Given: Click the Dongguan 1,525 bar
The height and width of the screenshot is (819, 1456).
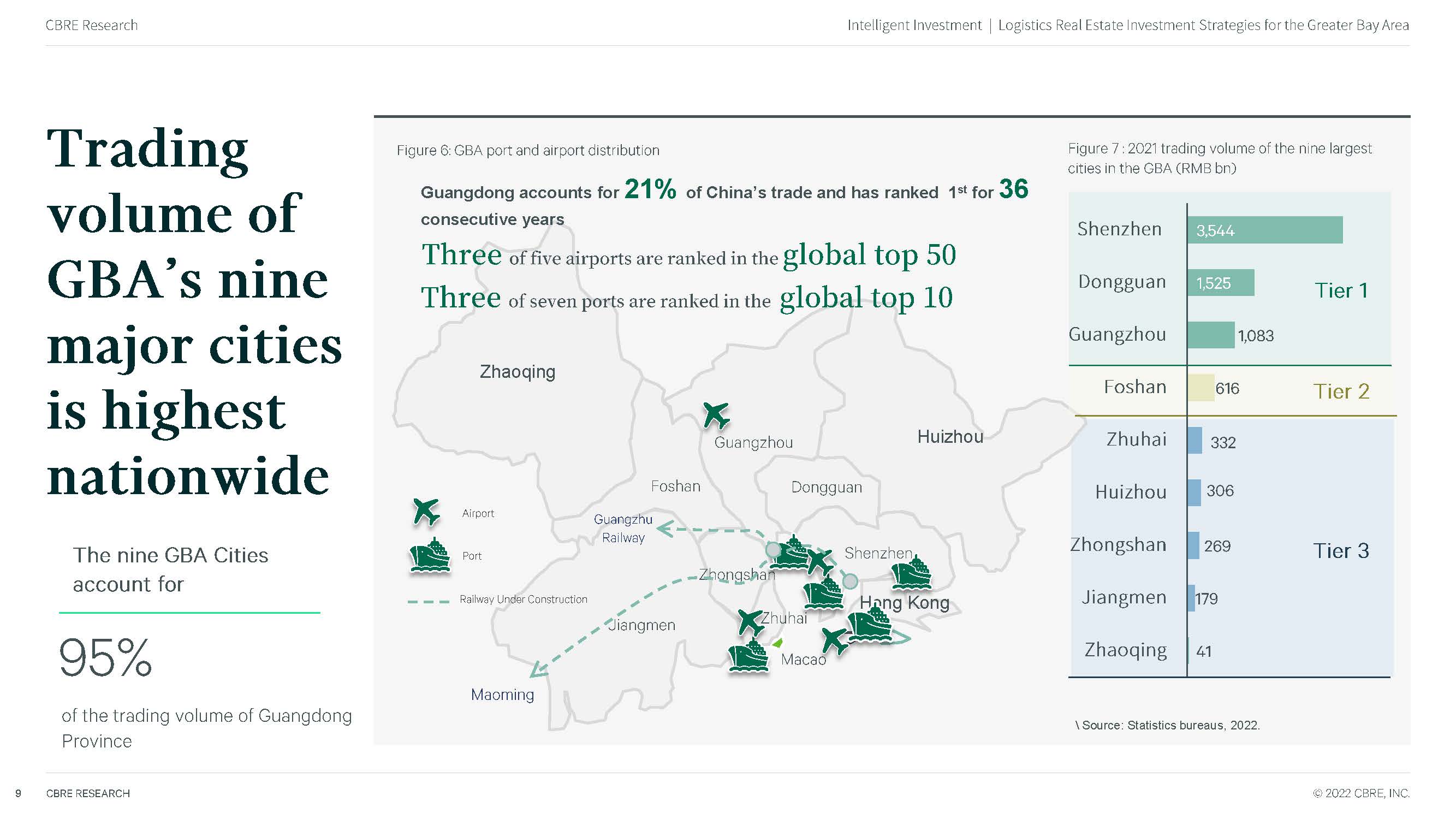Looking at the screenshot, I should click(1220, 283).
